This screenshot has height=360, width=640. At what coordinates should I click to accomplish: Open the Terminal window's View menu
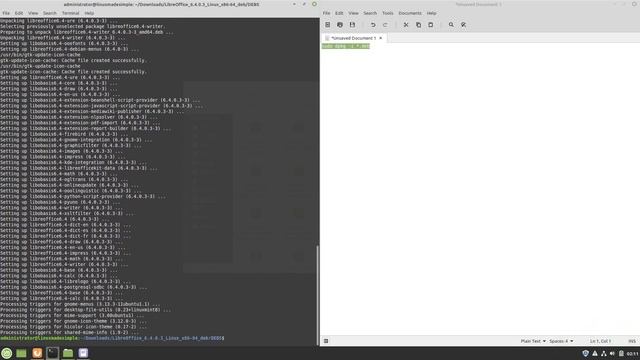click(x=33, y=13)
